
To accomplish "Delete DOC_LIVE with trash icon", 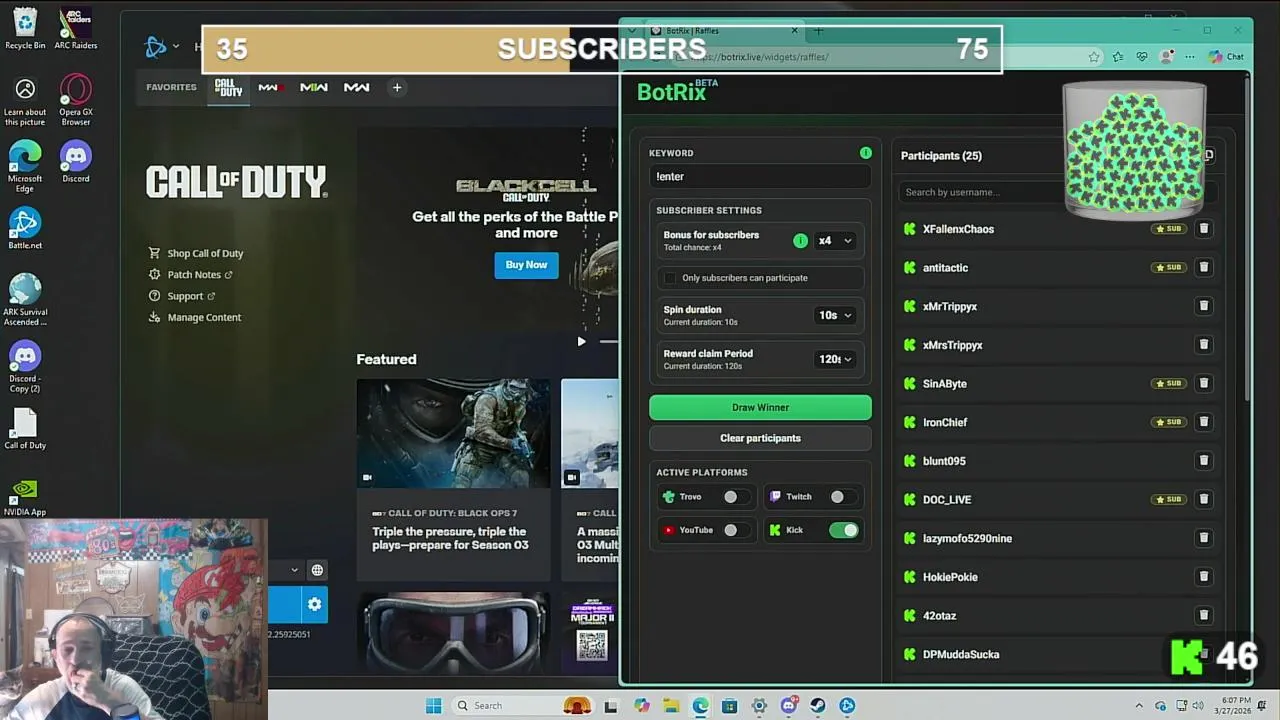I will tap(1204, 499).
